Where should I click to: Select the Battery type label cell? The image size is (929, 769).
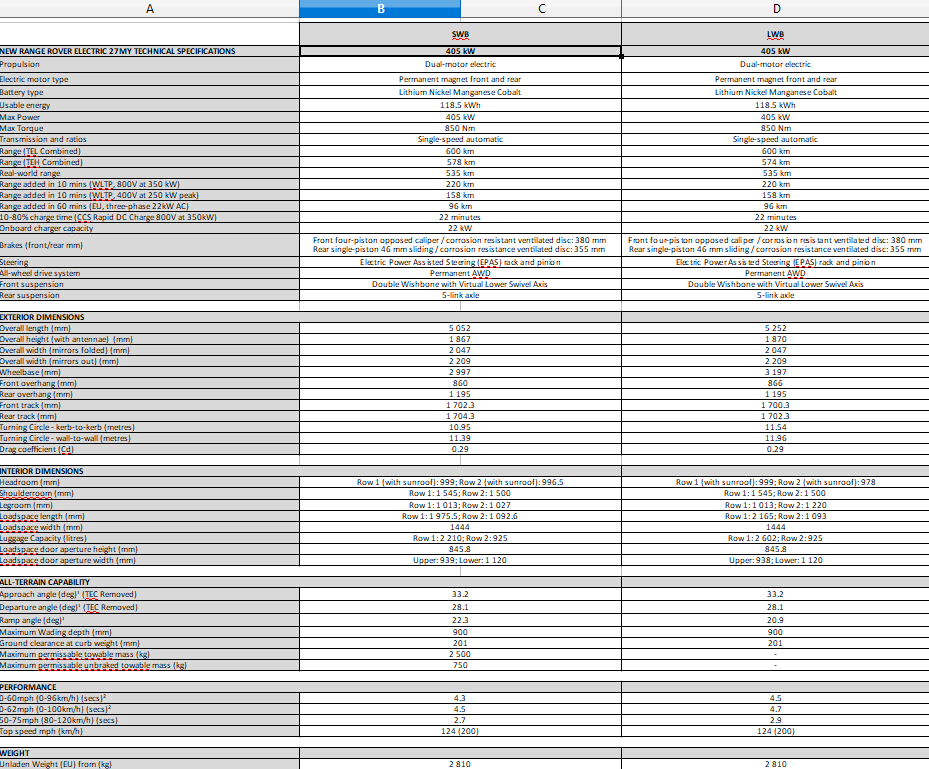[149, 92]
